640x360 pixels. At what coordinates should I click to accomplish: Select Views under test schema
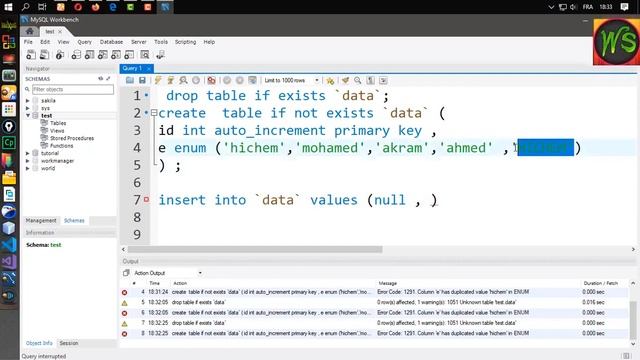[x=57, y=131]
